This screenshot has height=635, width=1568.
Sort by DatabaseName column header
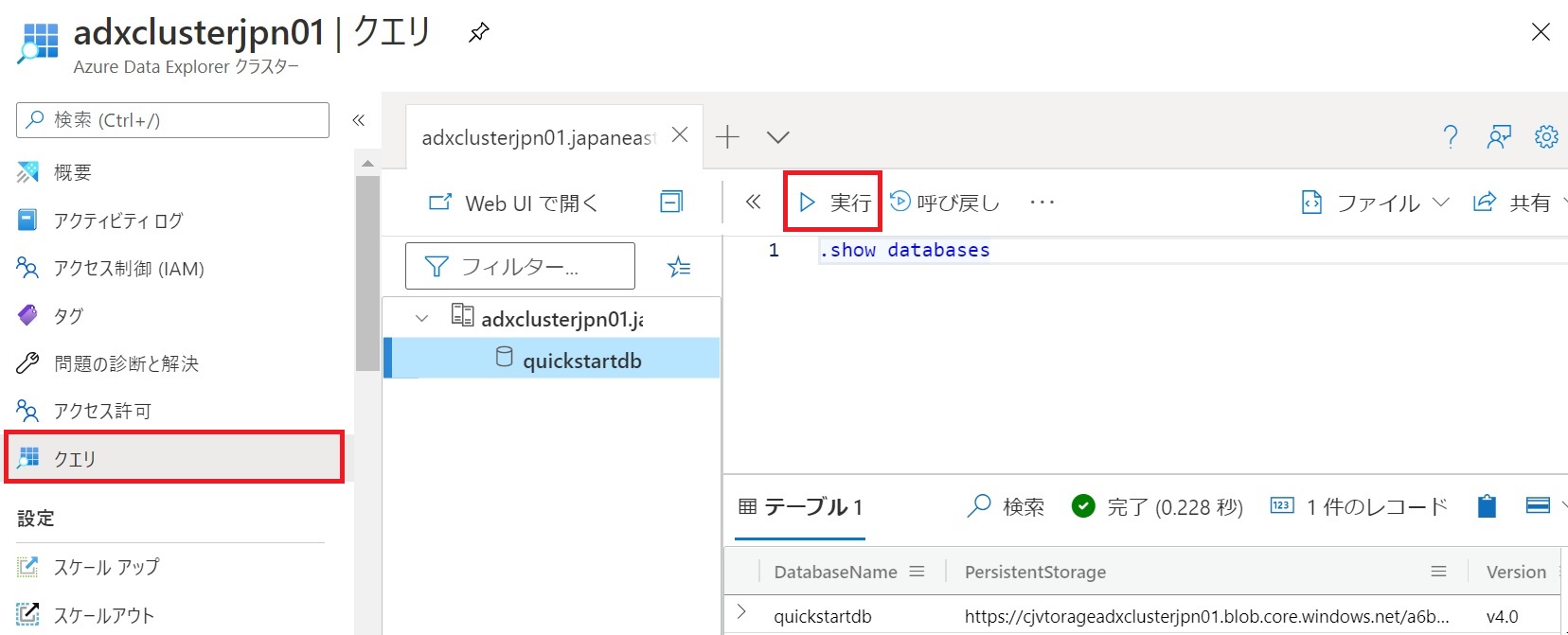pyautogui.click(x=835, y=572)
